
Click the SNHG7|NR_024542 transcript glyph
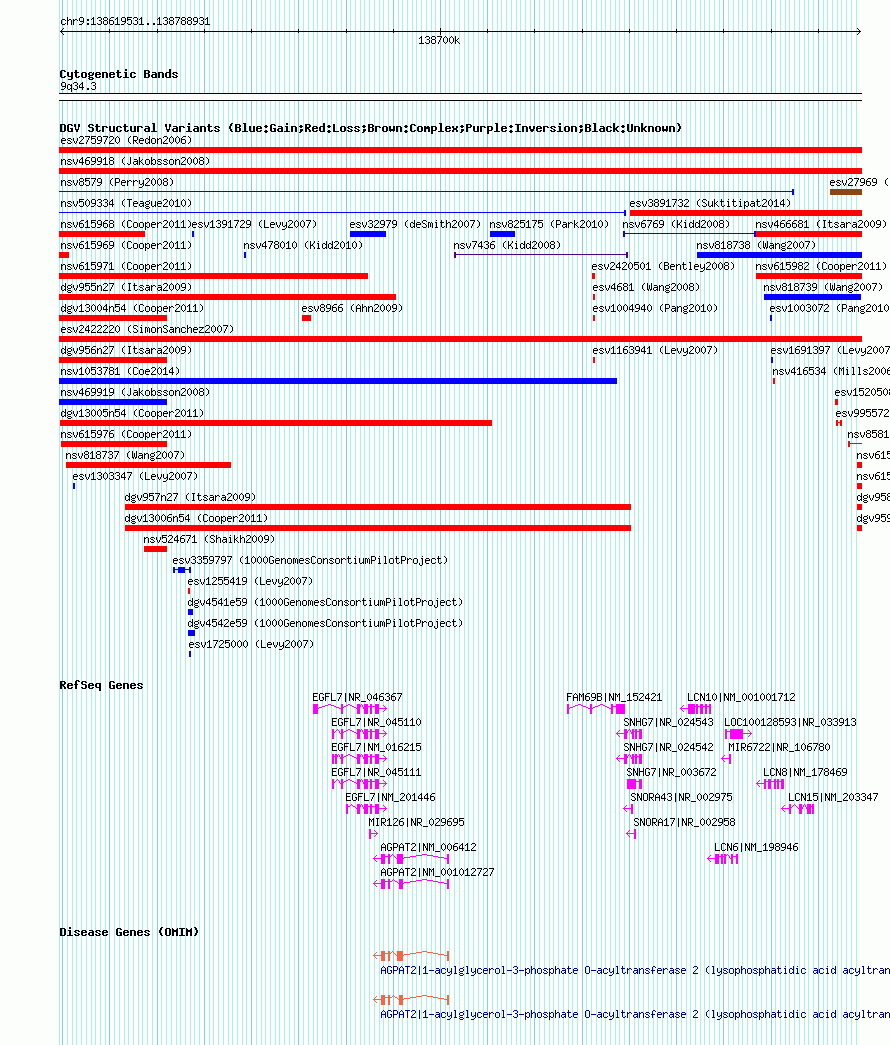pos(629,759)
